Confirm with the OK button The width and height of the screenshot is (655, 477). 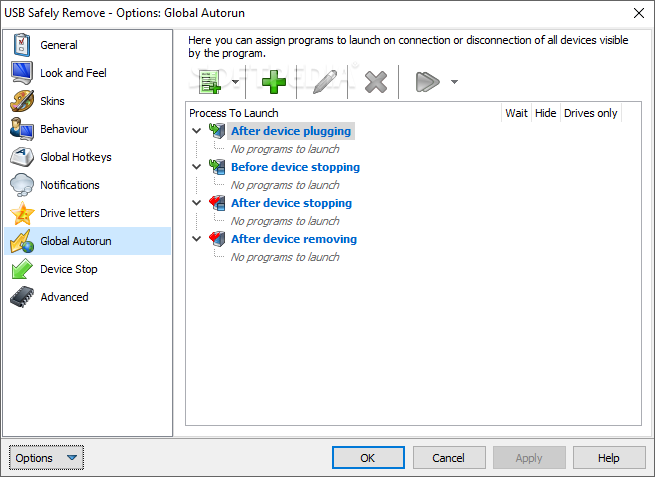click(x=368, y=458)
